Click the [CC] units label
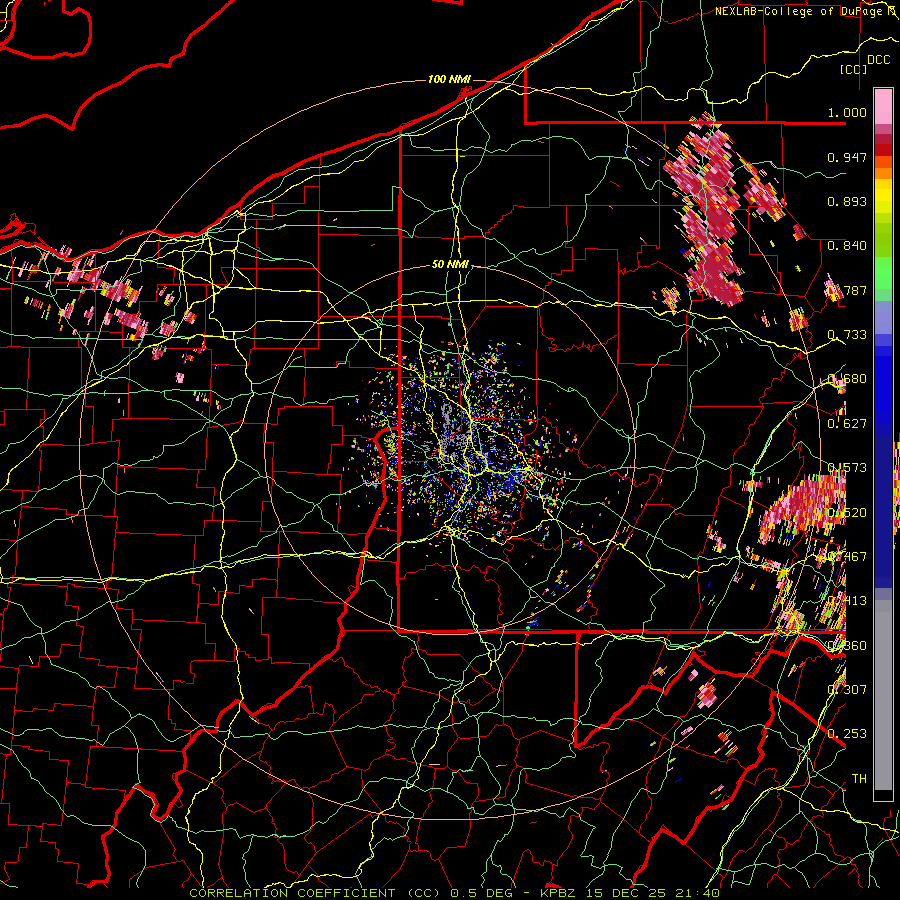The image size is (900, 900). pos(854,69)
